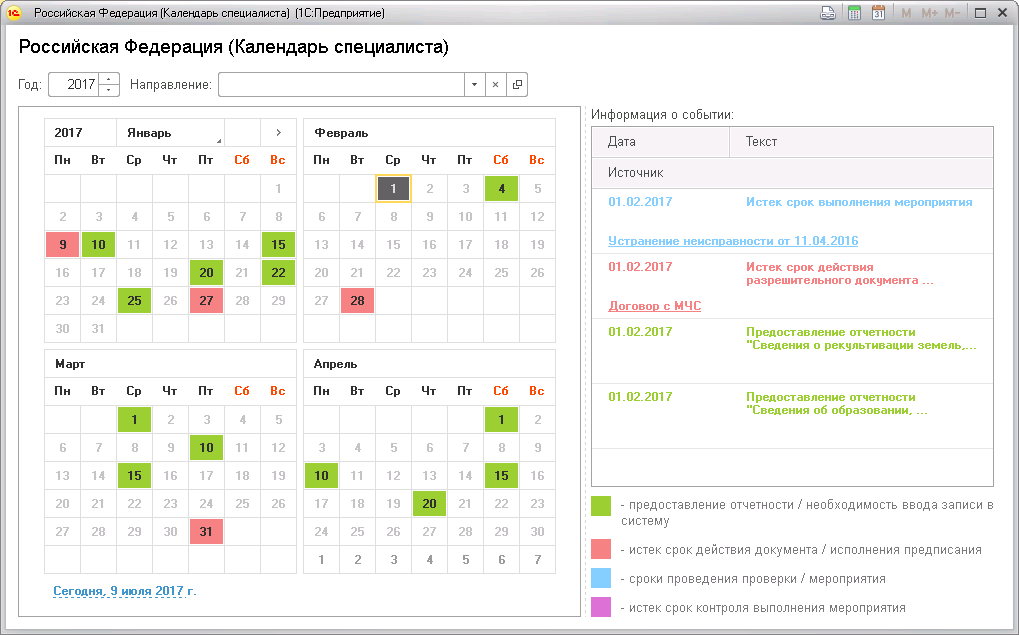Clear the Направление field with X

495,84
